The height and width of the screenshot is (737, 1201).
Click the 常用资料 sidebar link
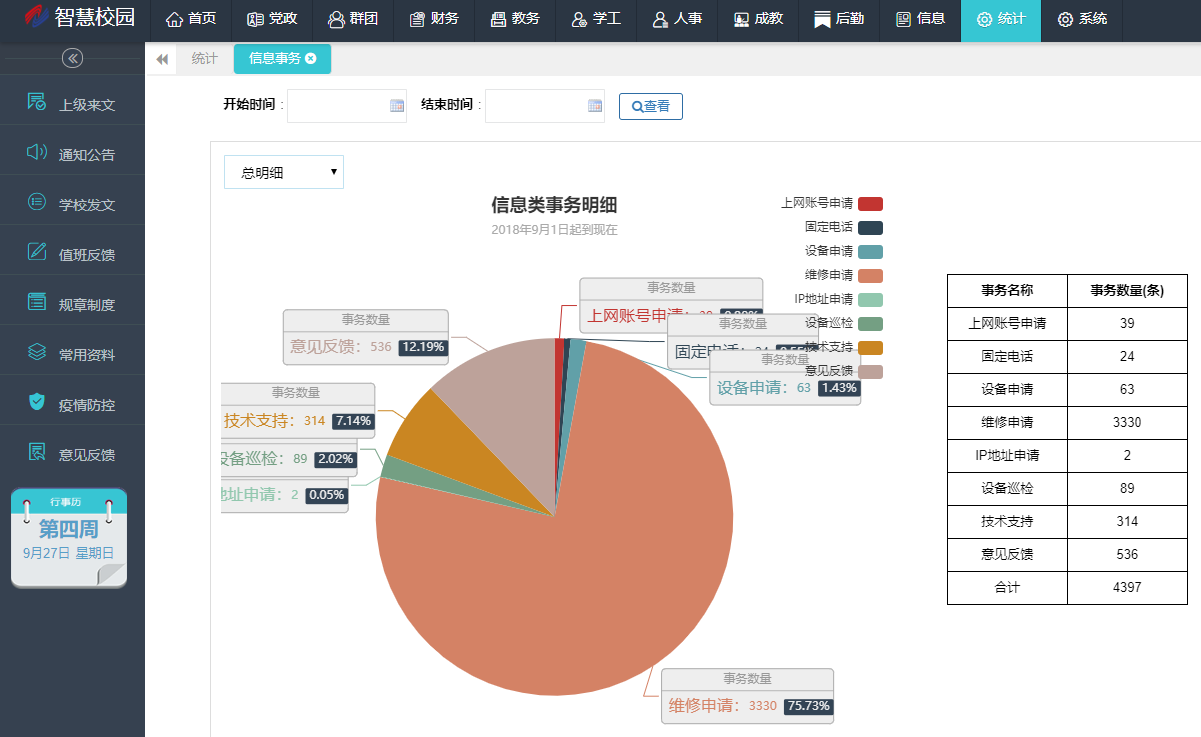(87, 355)
